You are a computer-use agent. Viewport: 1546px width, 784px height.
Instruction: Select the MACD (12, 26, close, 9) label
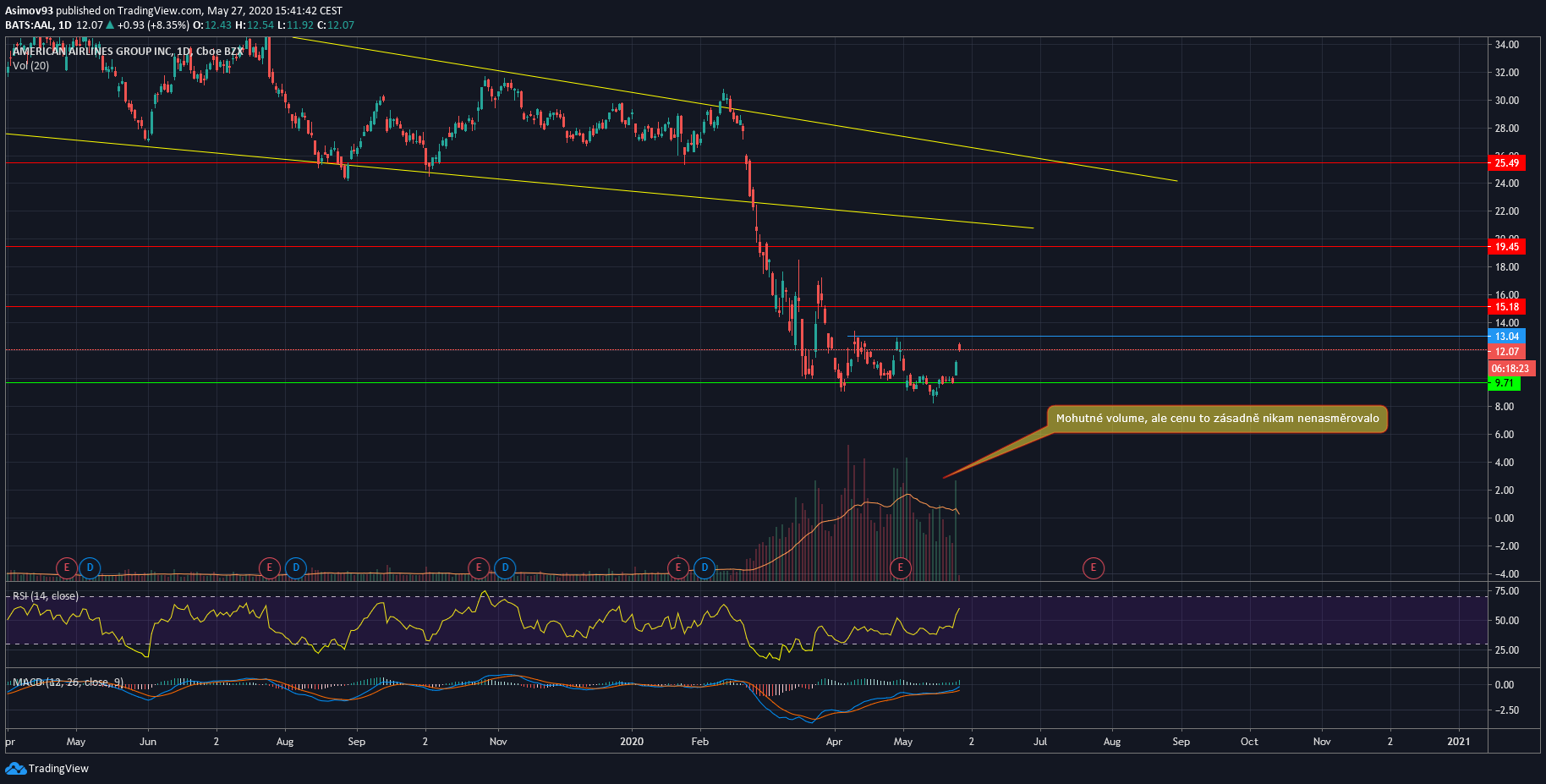coord(68,683)
